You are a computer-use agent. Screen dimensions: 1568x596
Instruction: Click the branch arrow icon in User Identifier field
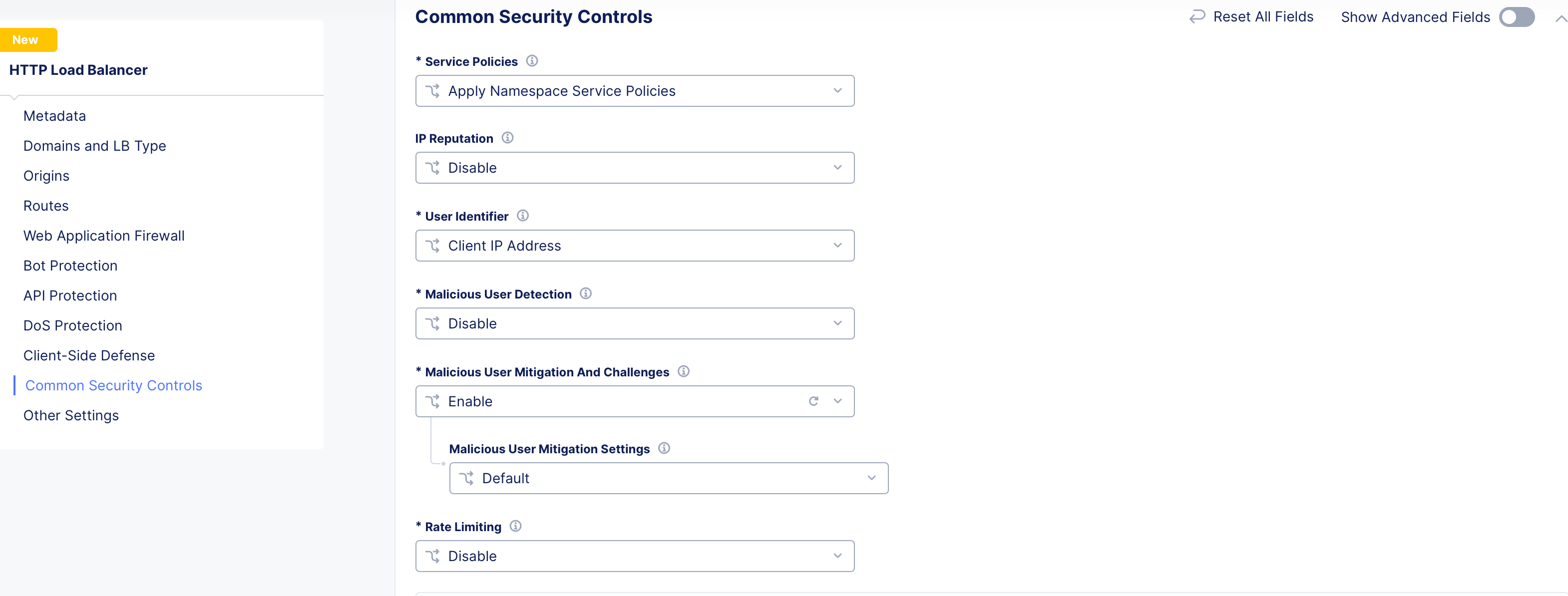tap(433, 245)
